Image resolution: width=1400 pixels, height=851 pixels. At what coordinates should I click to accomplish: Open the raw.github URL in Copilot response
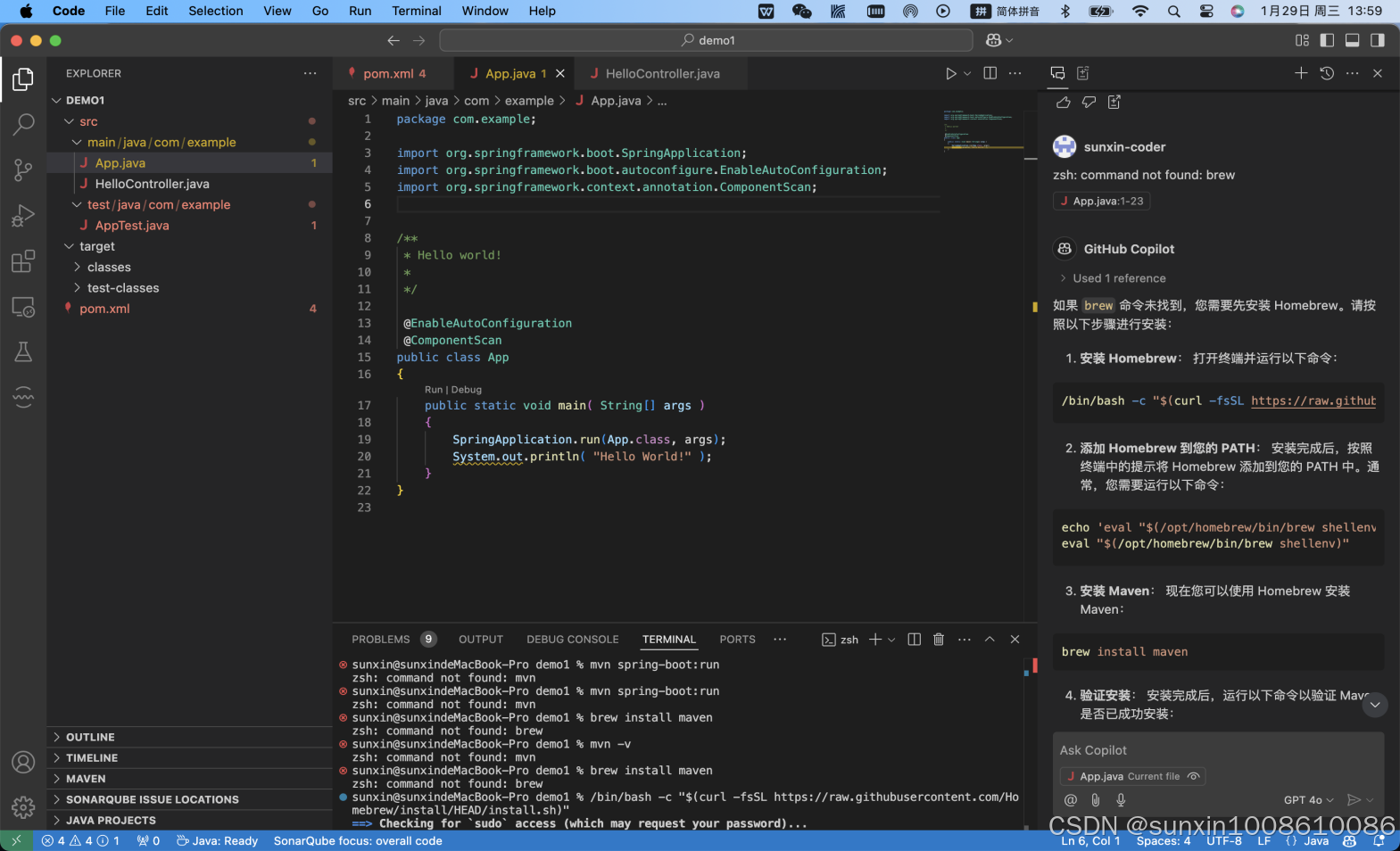1313,401
